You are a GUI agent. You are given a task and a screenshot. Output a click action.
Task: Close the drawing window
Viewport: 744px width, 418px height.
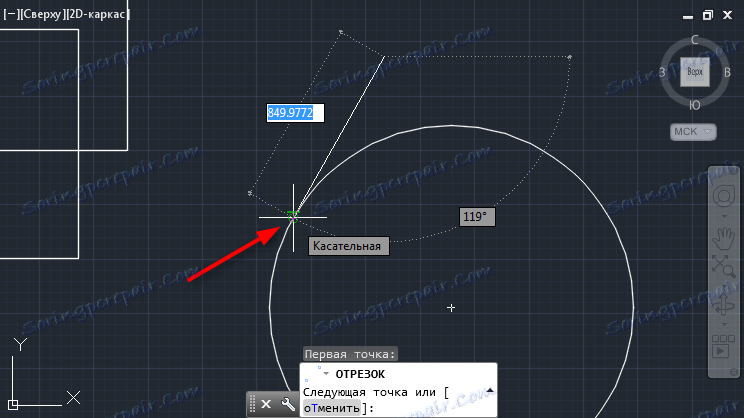tap(727, 15)
